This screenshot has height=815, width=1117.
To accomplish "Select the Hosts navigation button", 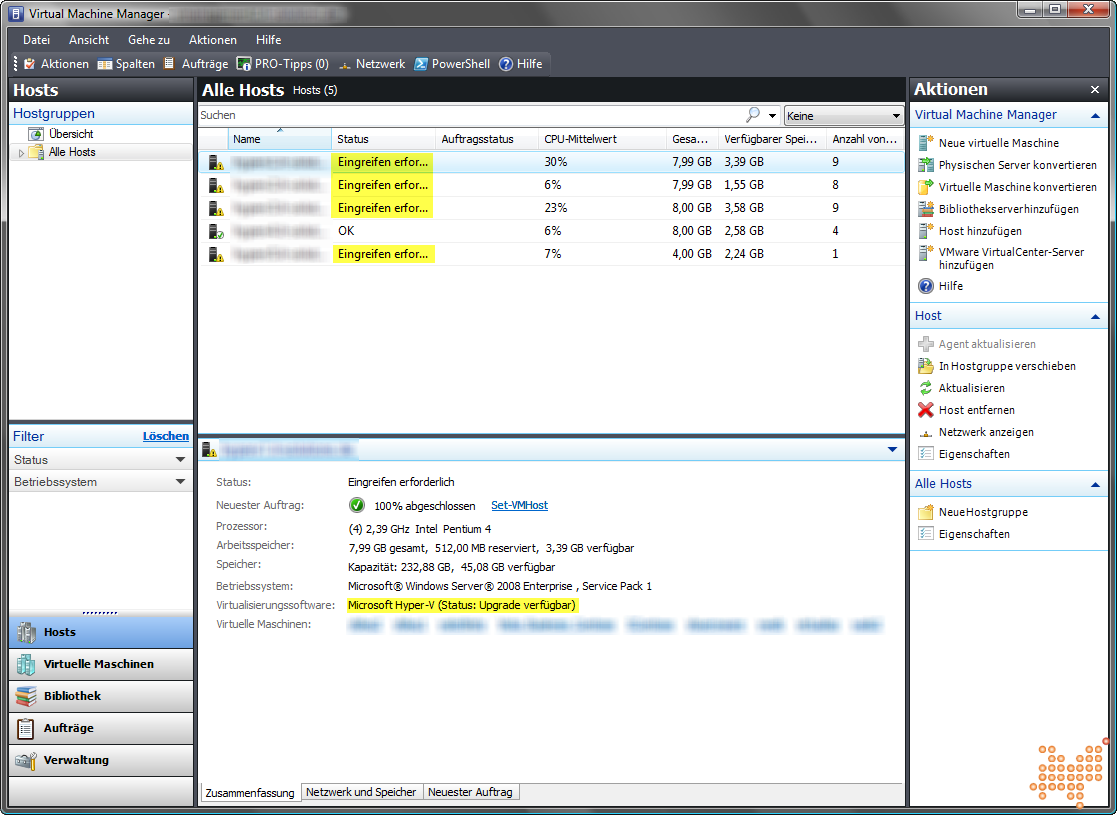I will click(x=100, y=632).
